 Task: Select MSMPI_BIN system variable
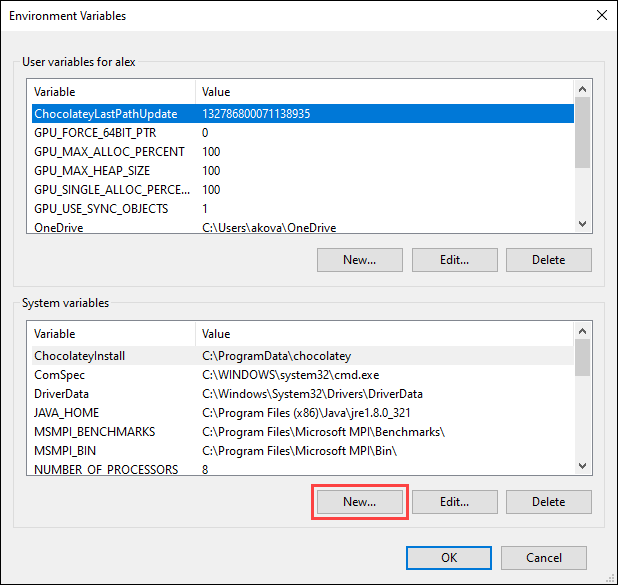(66, 451)
